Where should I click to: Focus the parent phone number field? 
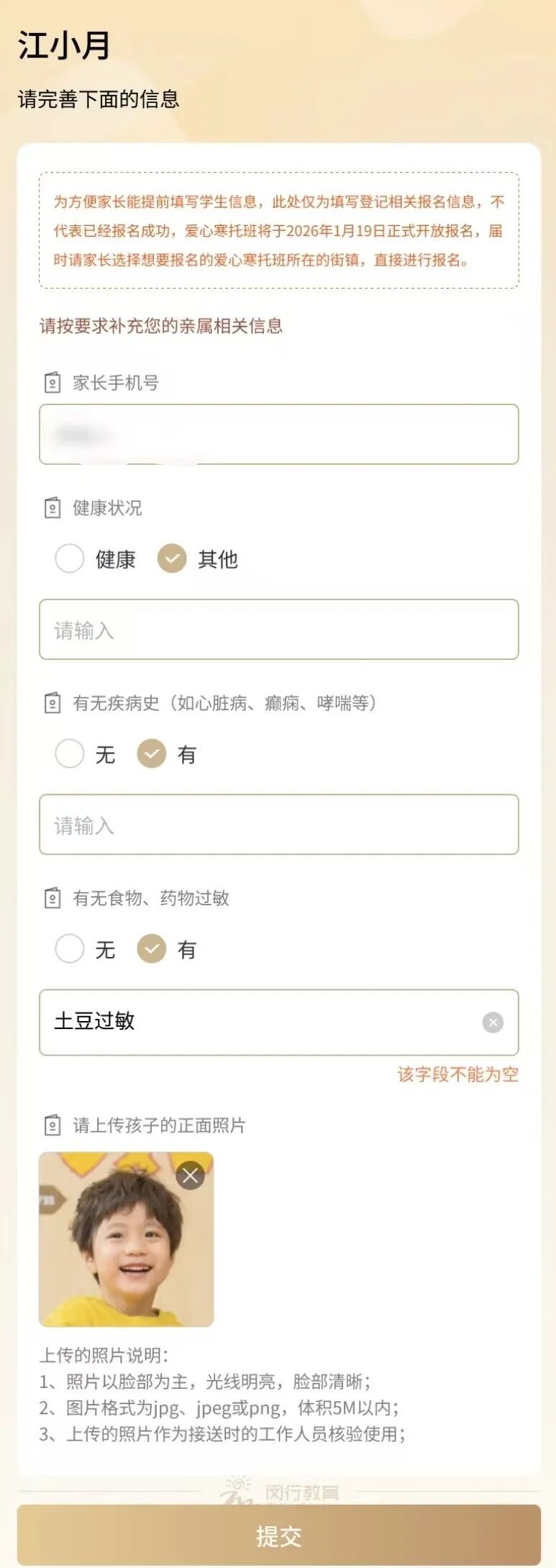click(278, 434)
